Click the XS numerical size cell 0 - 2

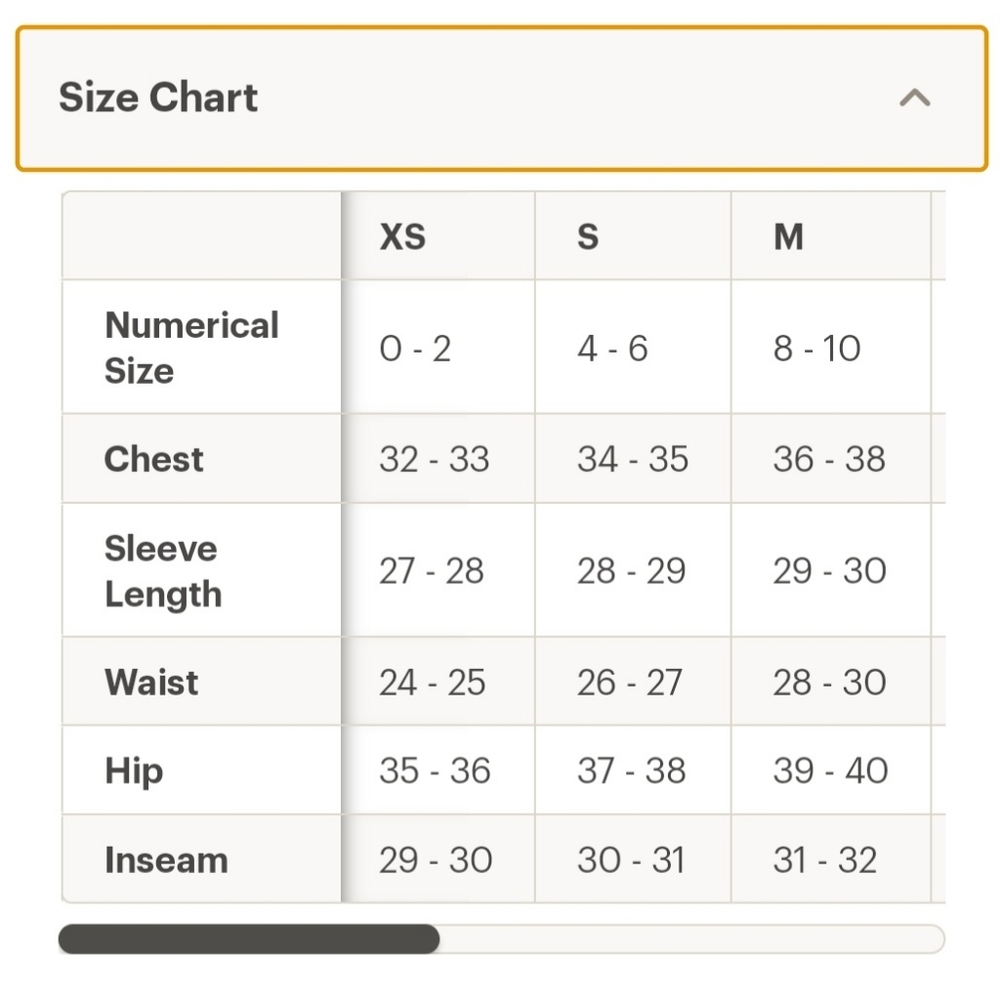(415, 348)
